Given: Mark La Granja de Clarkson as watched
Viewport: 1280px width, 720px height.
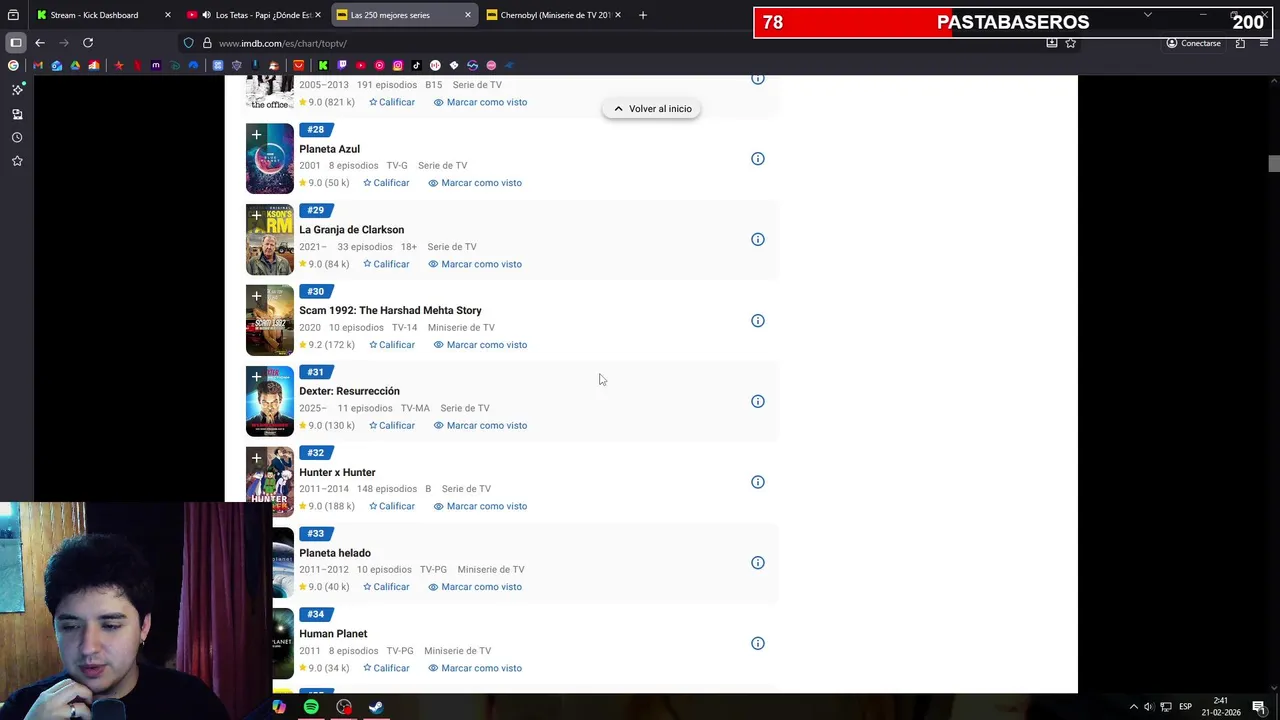Looking at the screenshot, I should [475, 264].
